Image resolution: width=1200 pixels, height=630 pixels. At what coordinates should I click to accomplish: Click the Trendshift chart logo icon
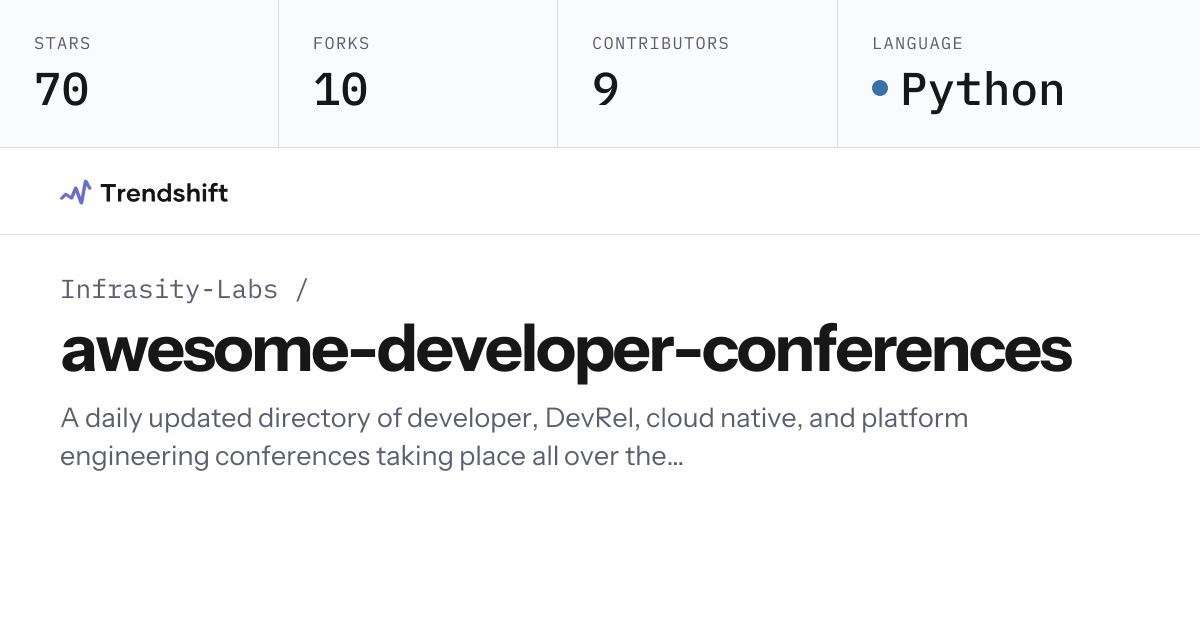coord(75,192)
